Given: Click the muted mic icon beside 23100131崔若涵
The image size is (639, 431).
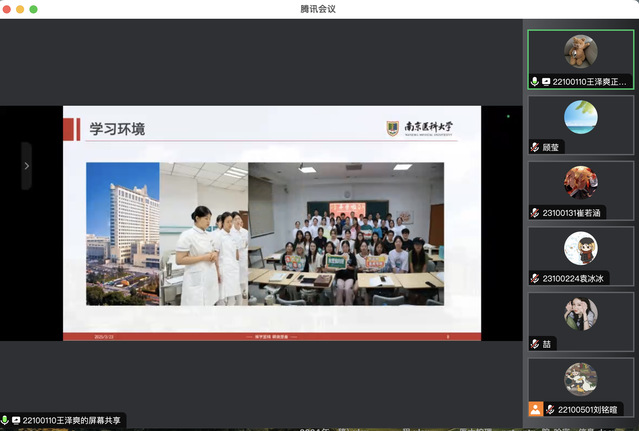Looking at the screenshot, I should 535,213.
